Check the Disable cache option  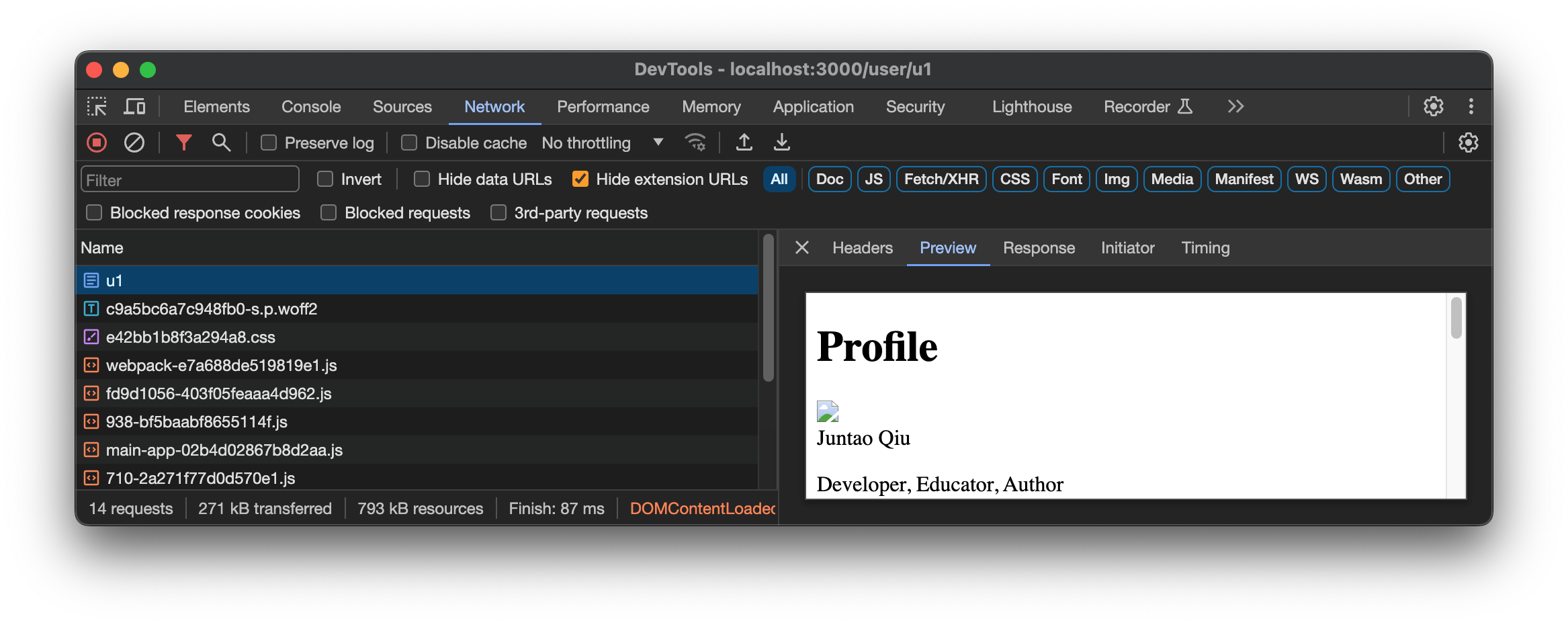click(x=409, y=143)
